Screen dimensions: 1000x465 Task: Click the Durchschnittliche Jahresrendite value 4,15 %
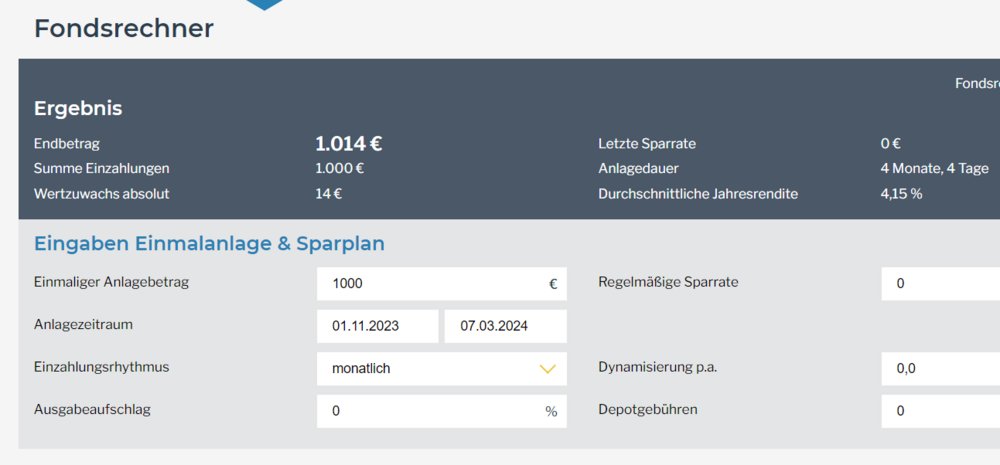click(x=901, y=194)
